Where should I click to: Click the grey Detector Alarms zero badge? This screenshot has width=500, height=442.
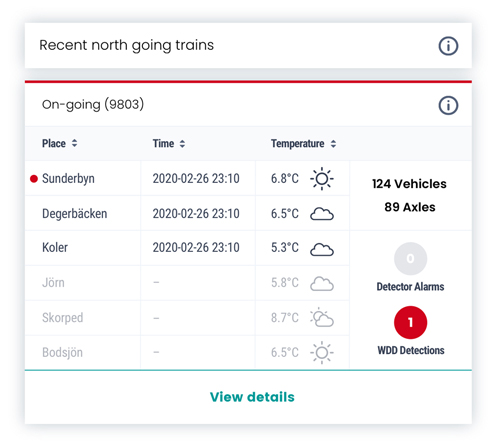tap(410, 258)
